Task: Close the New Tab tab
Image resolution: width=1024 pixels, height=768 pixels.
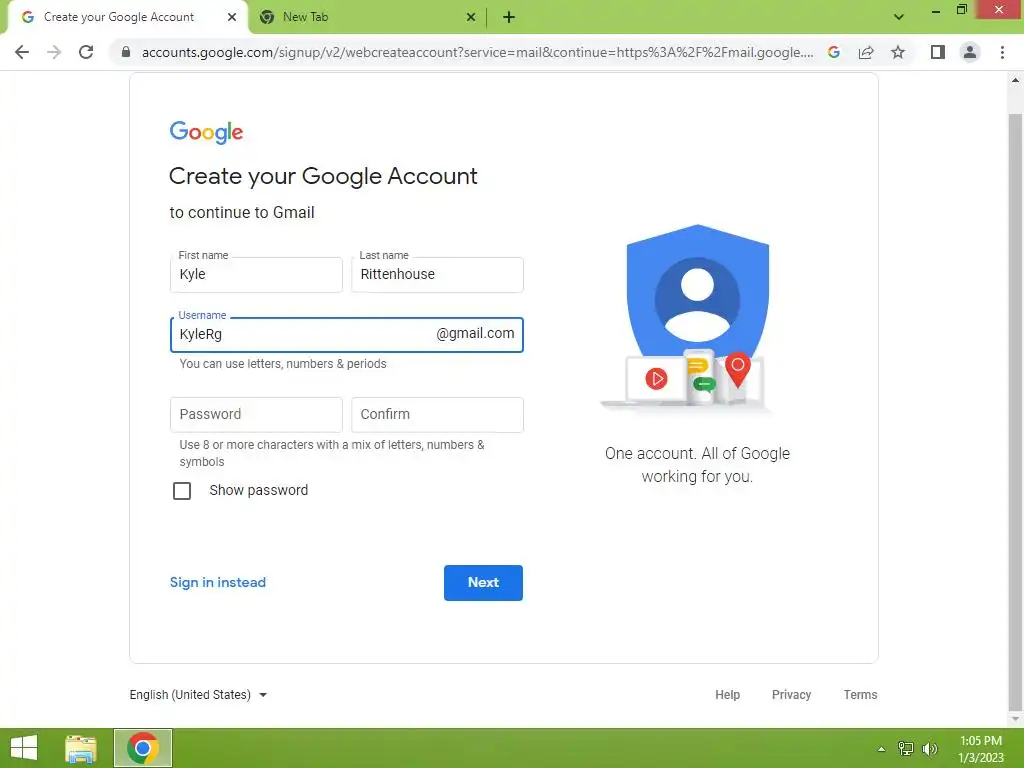Action: (x=471, y=18)
